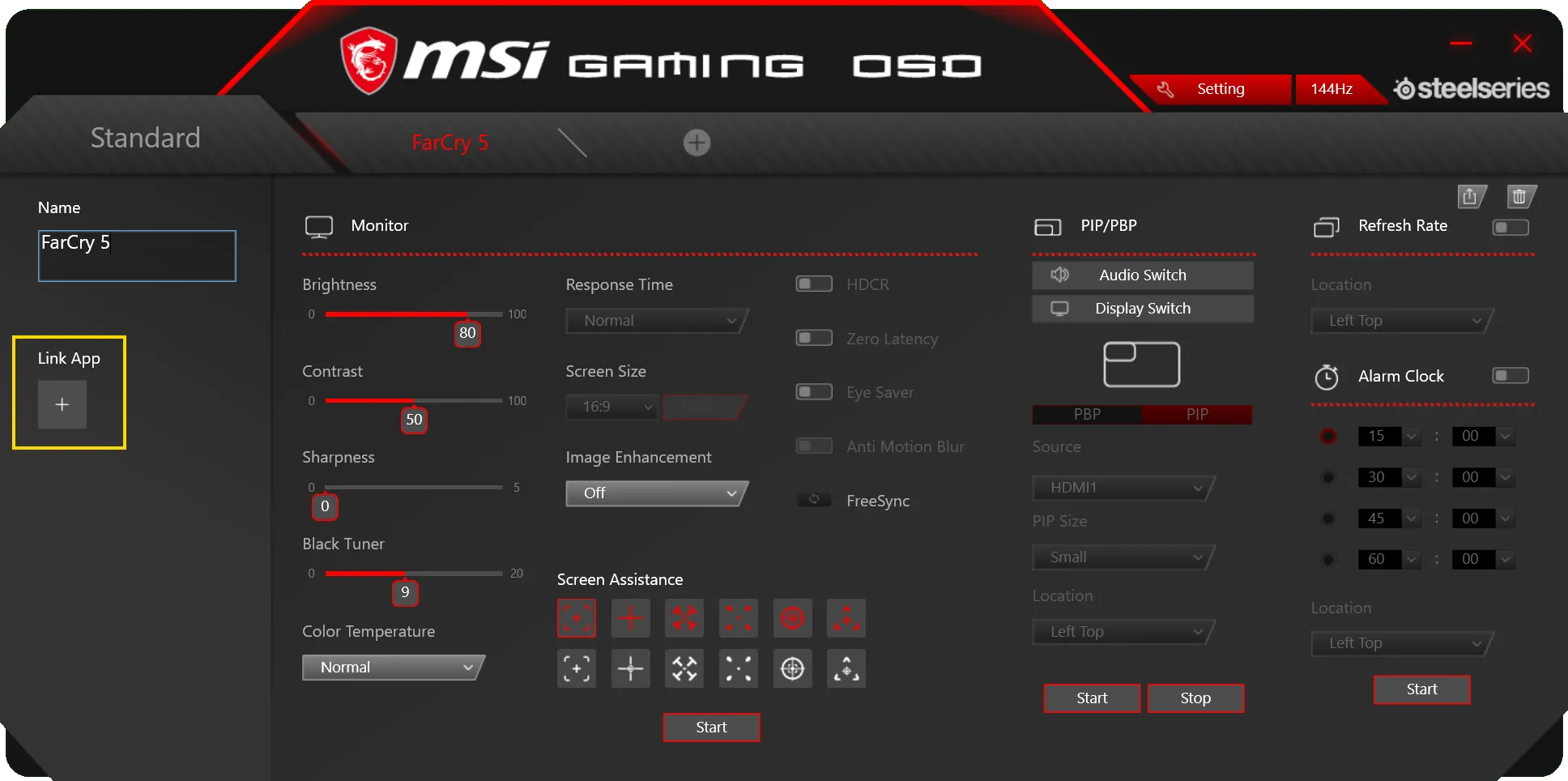Enable the Eye Saver switch
Viewport: 1568px width, 781px height.
pos(814,392)
